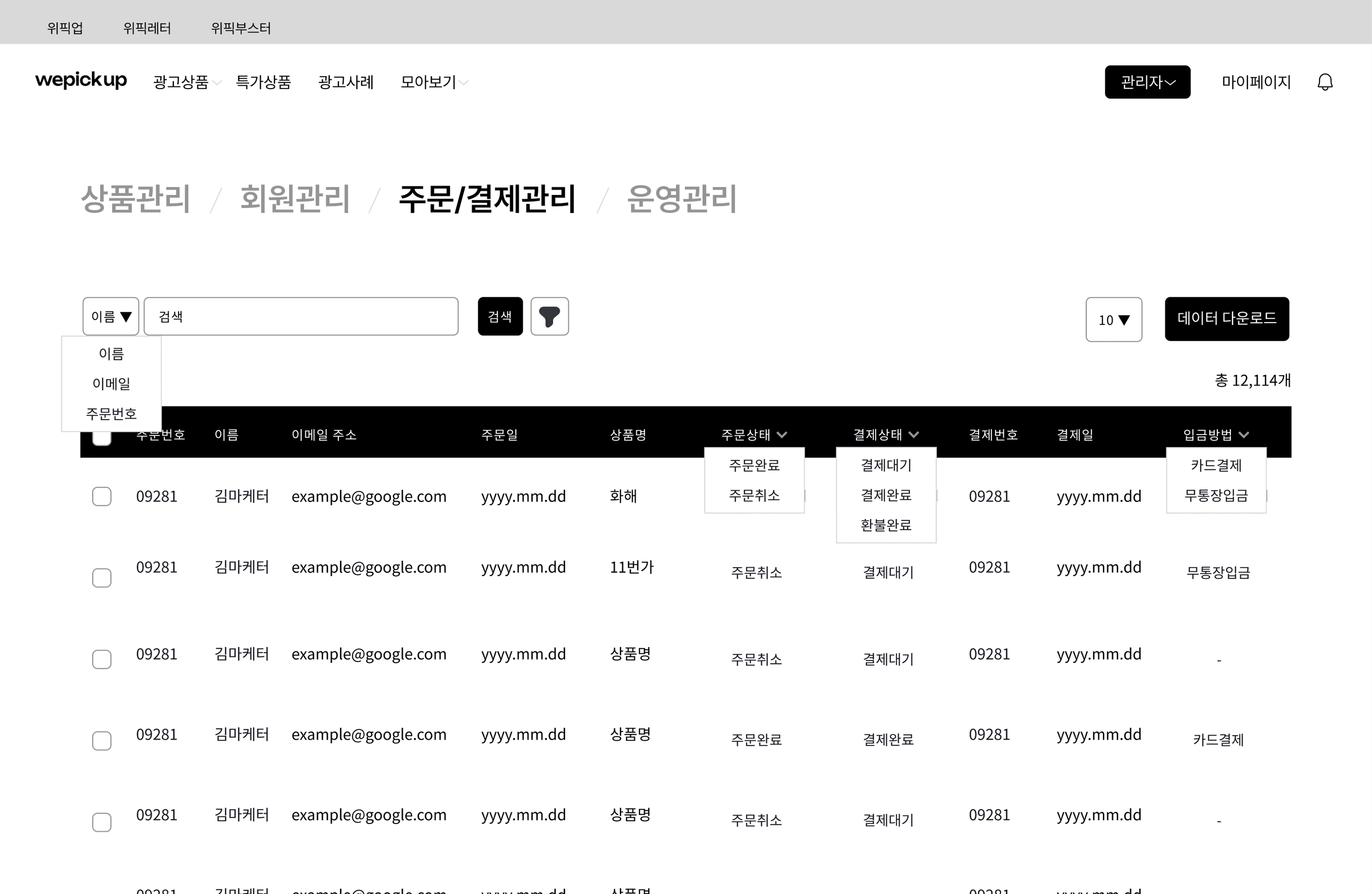Switch to the 회원관리 tab
This screenshot has width=1372, height=894.
click(x=294, y=198)
